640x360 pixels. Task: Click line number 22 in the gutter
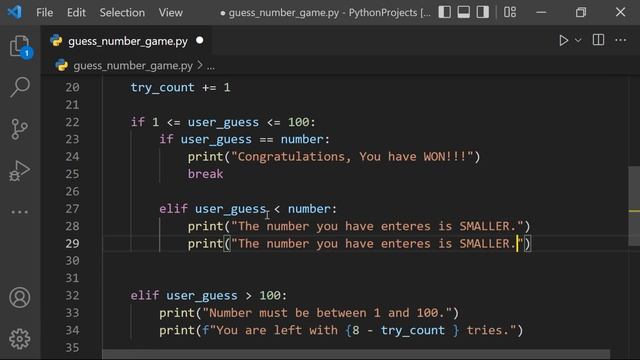pyautogui.click(x=72, y=122)
